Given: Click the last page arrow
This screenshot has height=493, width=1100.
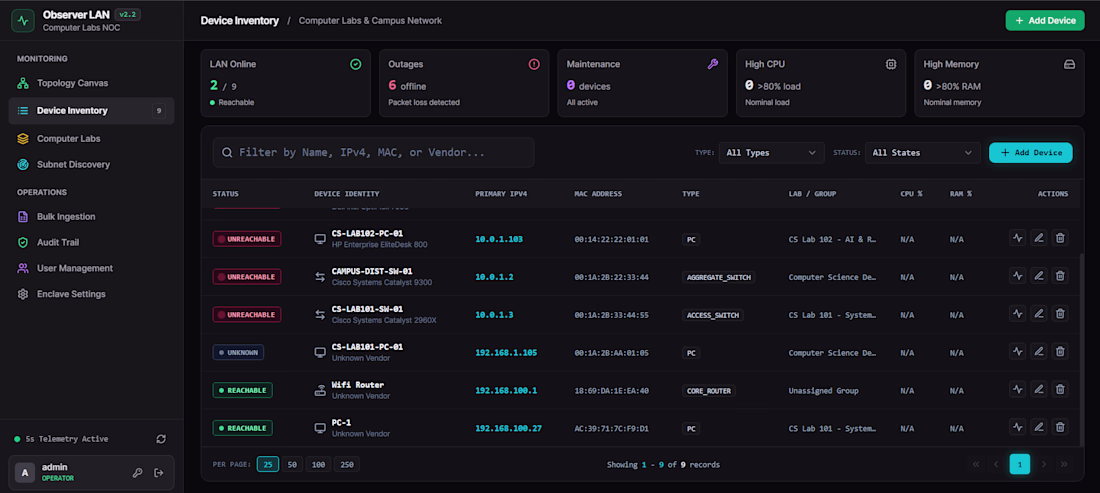Looking at the screenshot, I should (1064, 464).
